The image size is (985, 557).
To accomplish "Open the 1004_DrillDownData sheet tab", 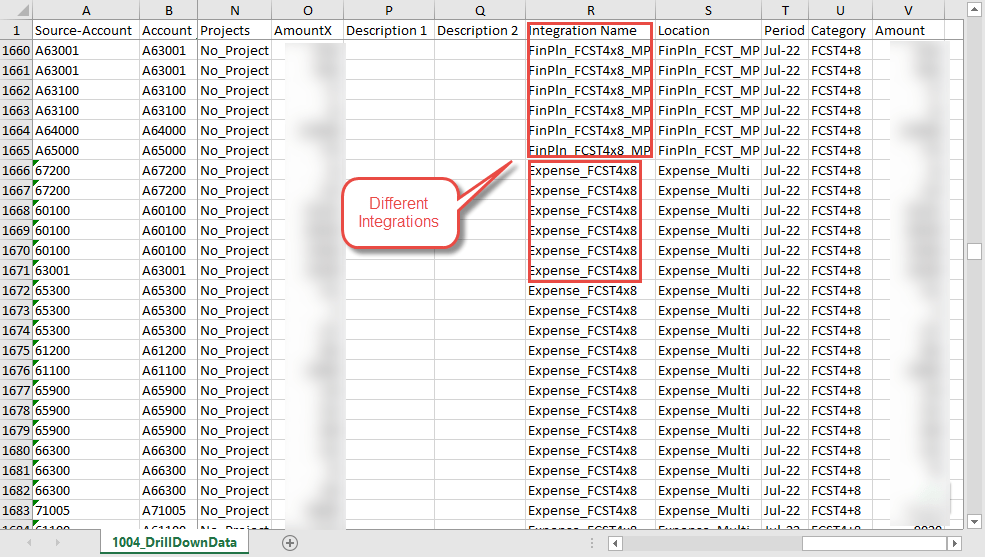I will (174, 543).
